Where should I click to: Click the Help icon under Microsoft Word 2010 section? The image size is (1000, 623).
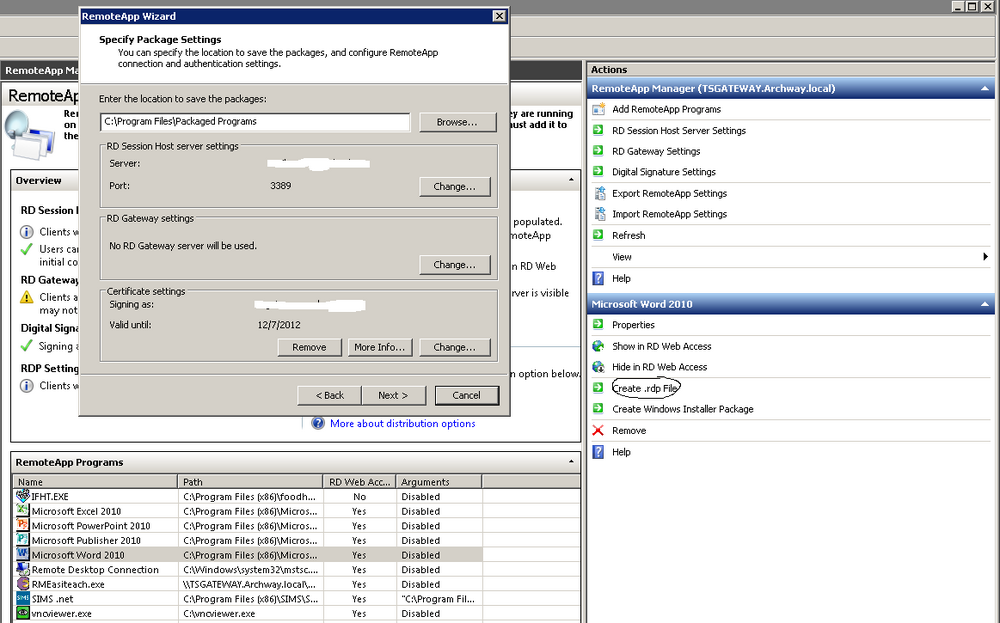598,452
